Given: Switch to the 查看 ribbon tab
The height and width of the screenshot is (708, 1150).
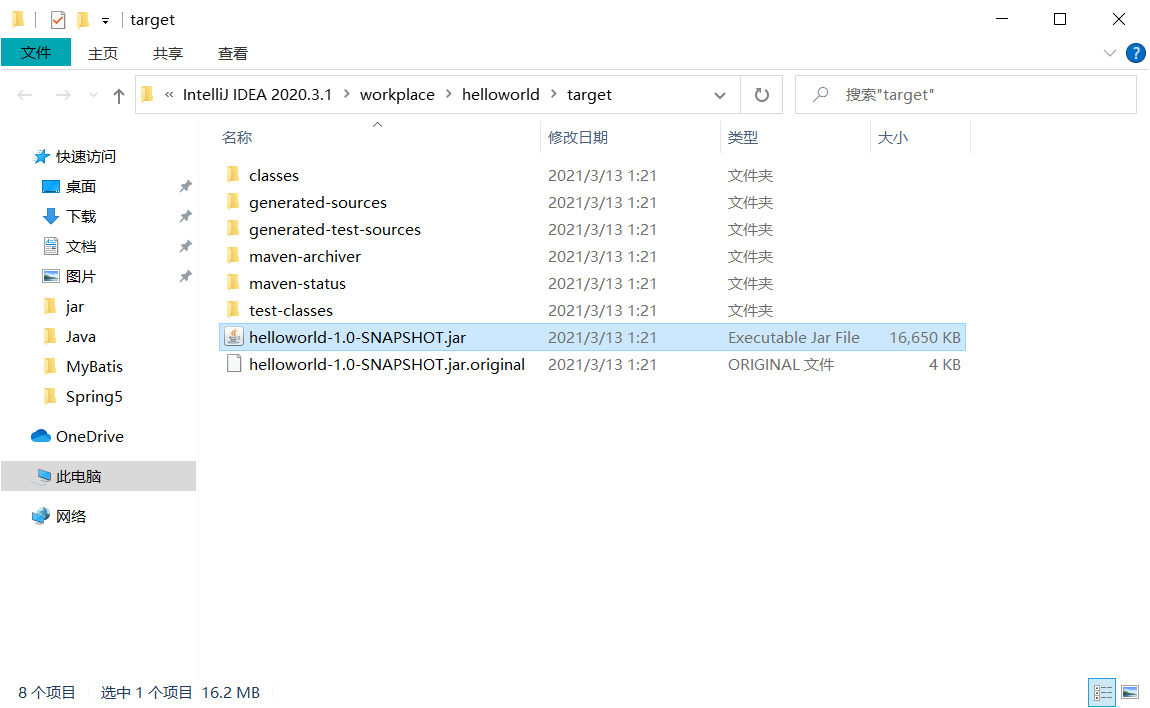Looking at the screenshot, I should click(x=232, y=53).
